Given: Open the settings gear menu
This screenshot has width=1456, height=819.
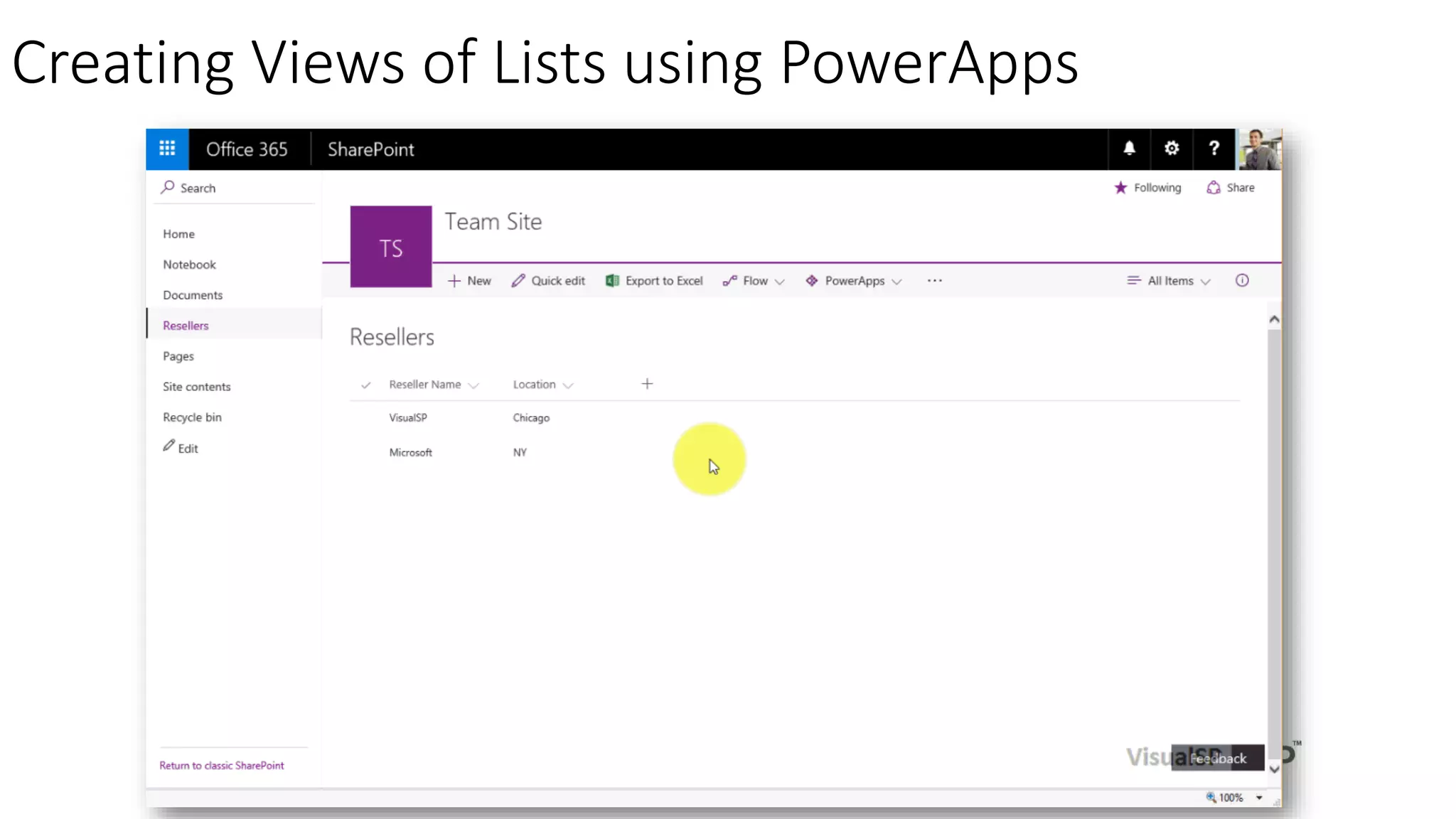Looking at the screenshot, I should click(1172, 149).
